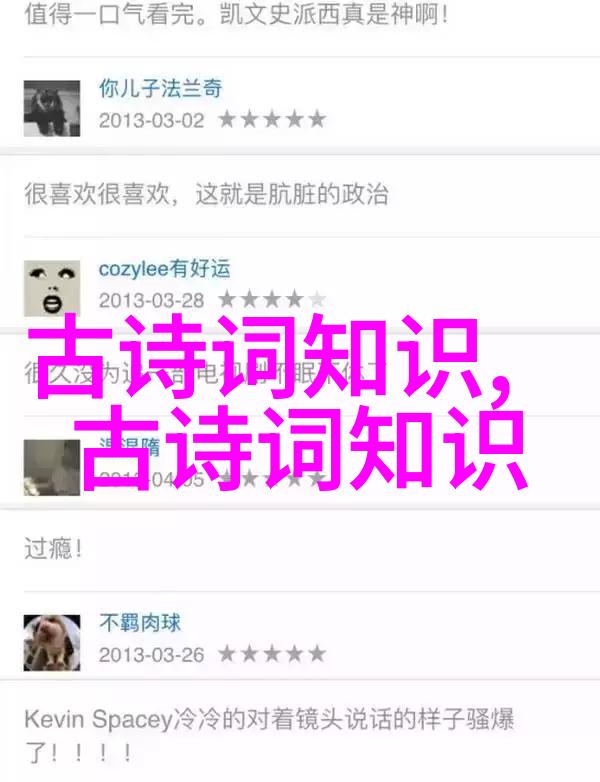Open the Kevin Spacey review text

coord(269,736)
